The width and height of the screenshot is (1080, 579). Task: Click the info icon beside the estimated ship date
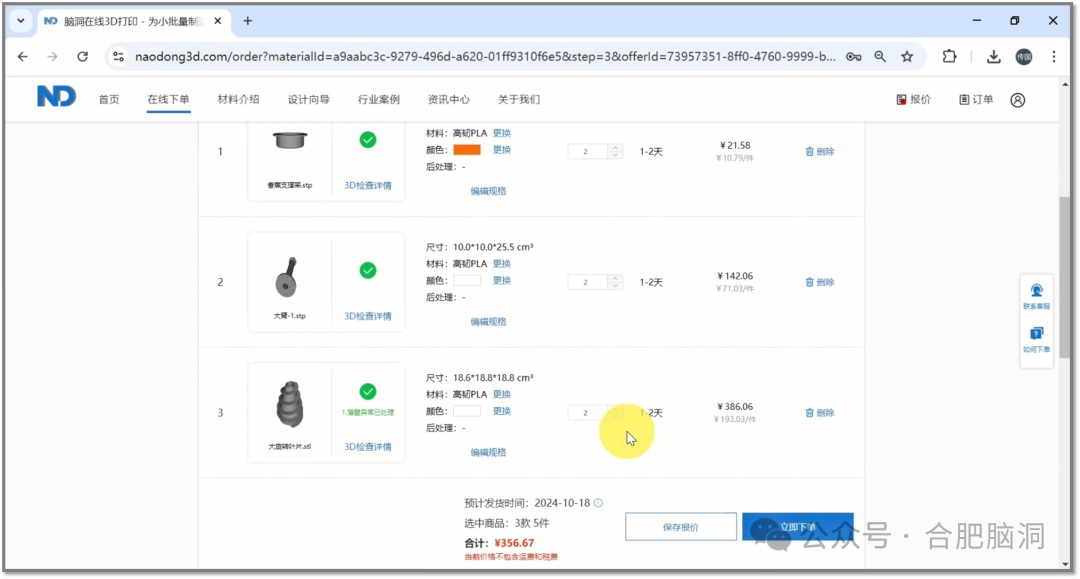(598, 504)
